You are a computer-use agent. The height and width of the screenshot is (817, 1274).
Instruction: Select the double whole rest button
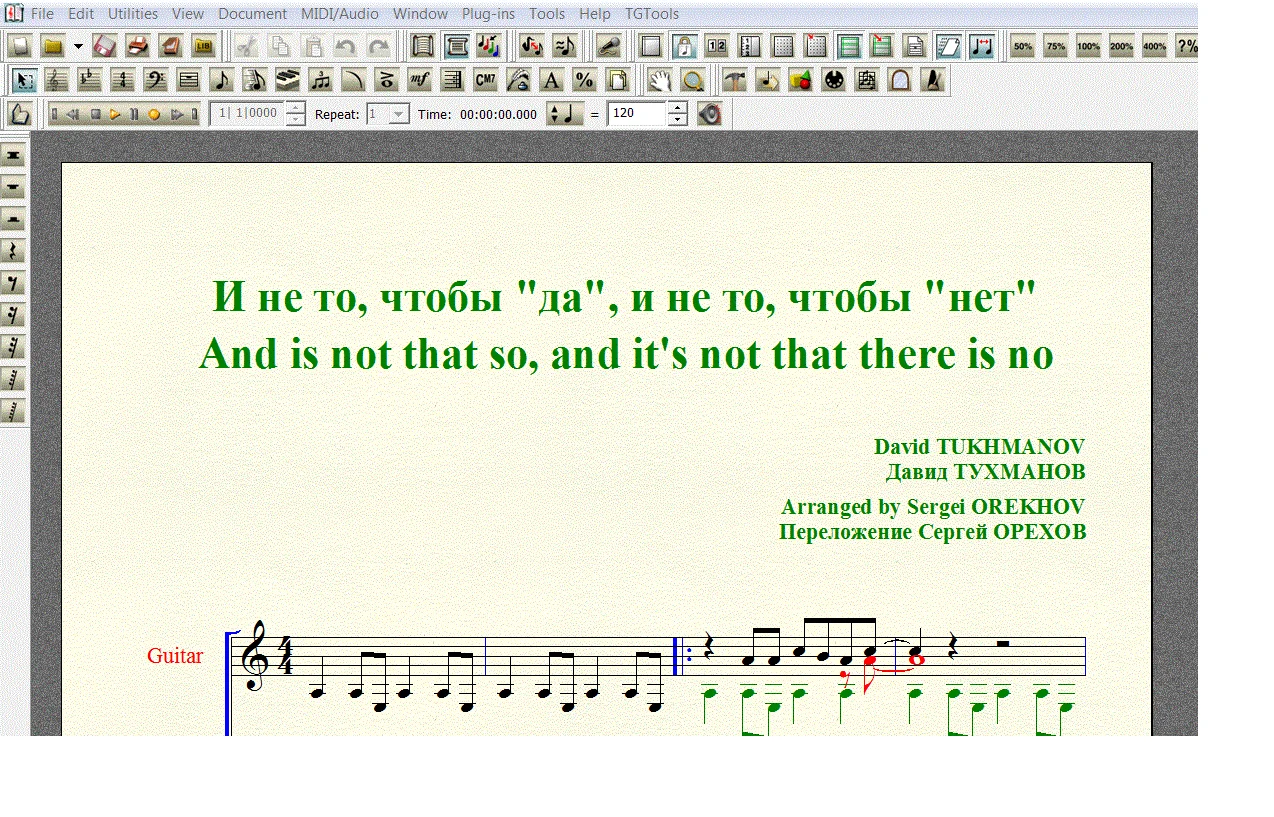coord(14,155)
